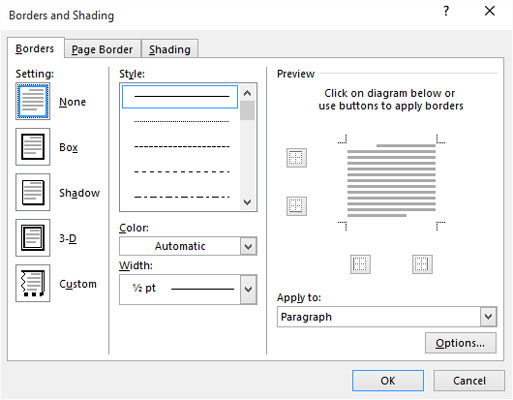Switch to the Shading tab
The height and width of the screenshot is (400, 513).
[x=170, y=49]
